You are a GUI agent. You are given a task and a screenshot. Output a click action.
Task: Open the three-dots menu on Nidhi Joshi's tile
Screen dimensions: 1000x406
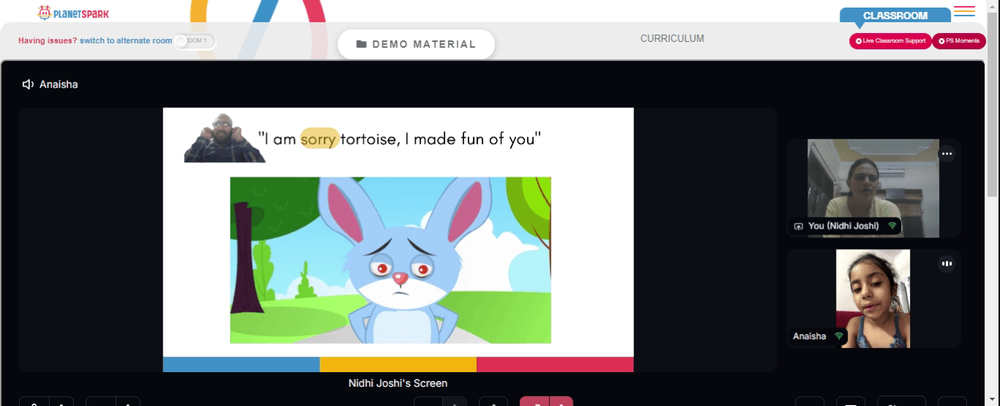point(946,154)
